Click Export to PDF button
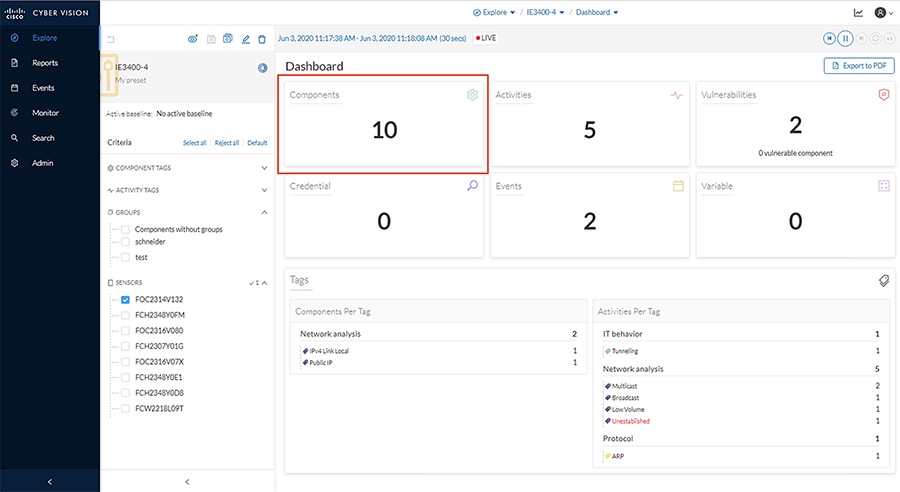Viewport: 900px width, 492px height. [859, 66]
